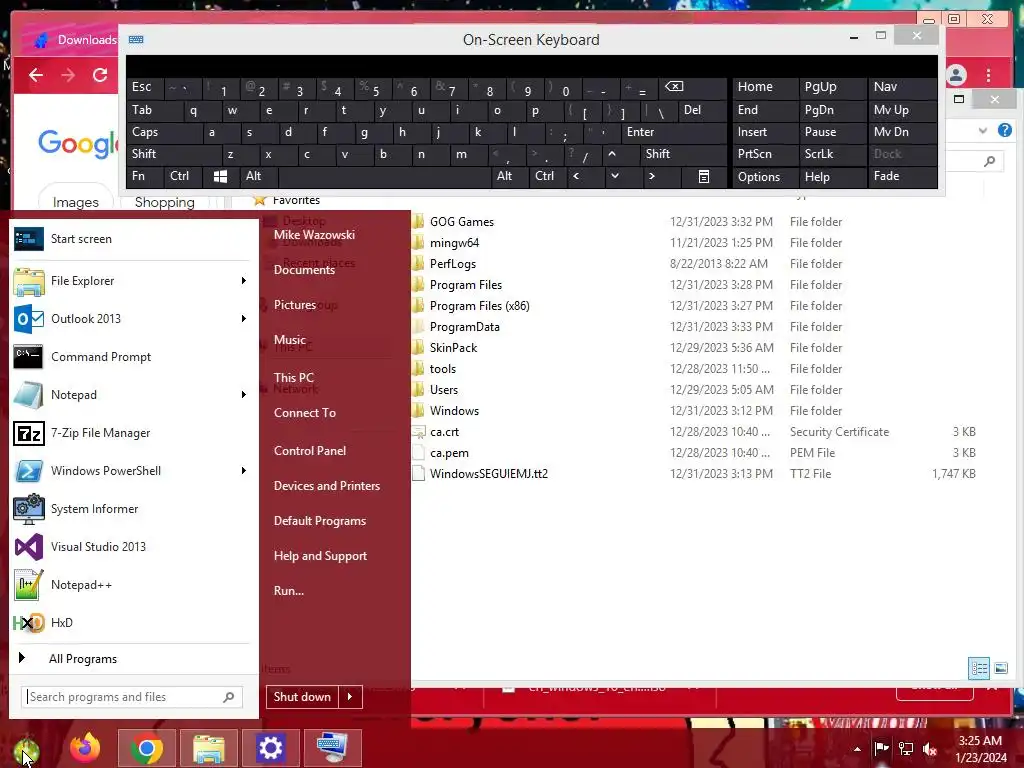
Task: Open Chrome profile avatar
Action: [956, 75]
